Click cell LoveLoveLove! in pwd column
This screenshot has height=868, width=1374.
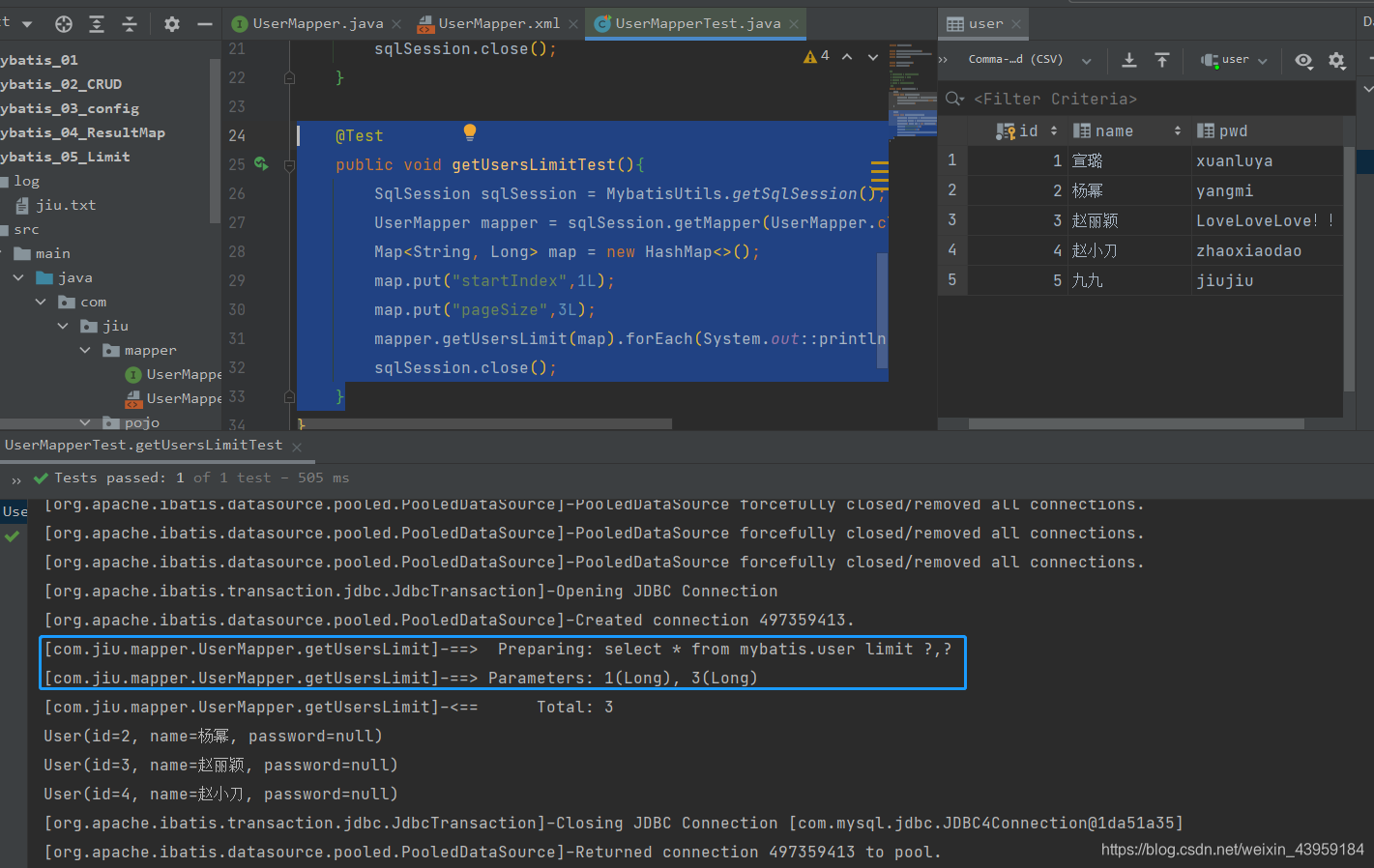coord(1267,220)
